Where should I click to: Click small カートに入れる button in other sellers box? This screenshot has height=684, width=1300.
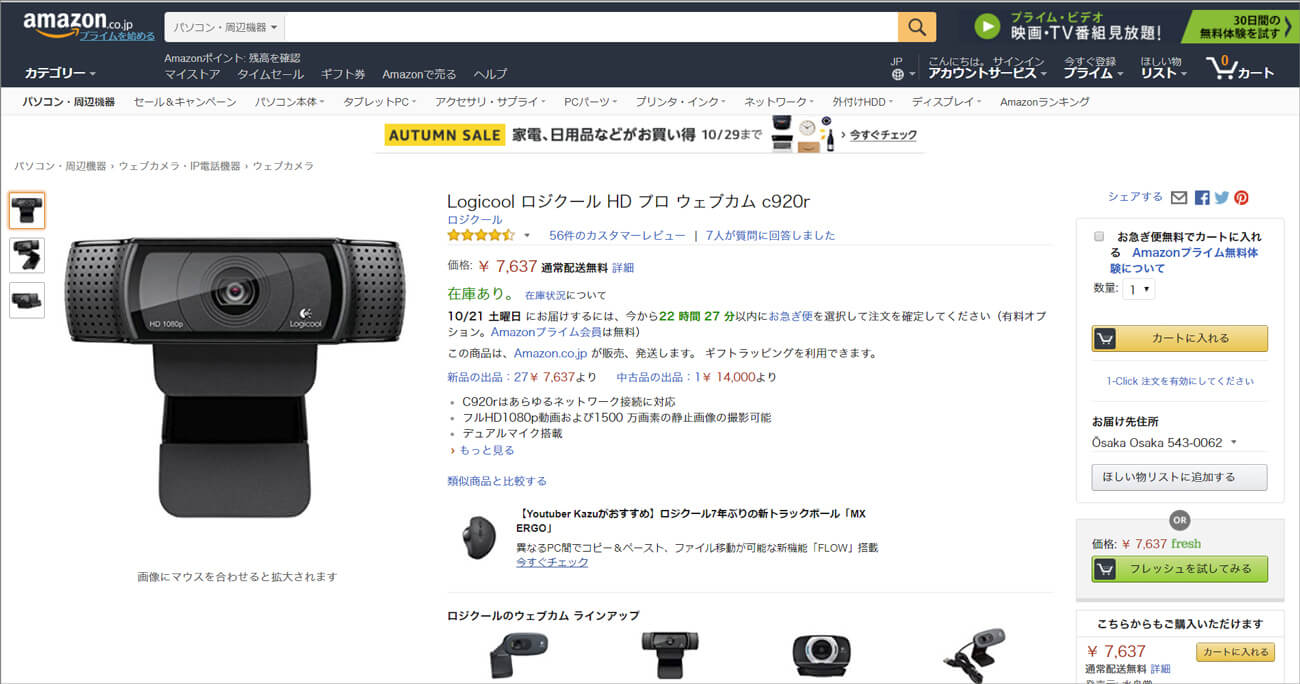click(x=1235, y=652)
